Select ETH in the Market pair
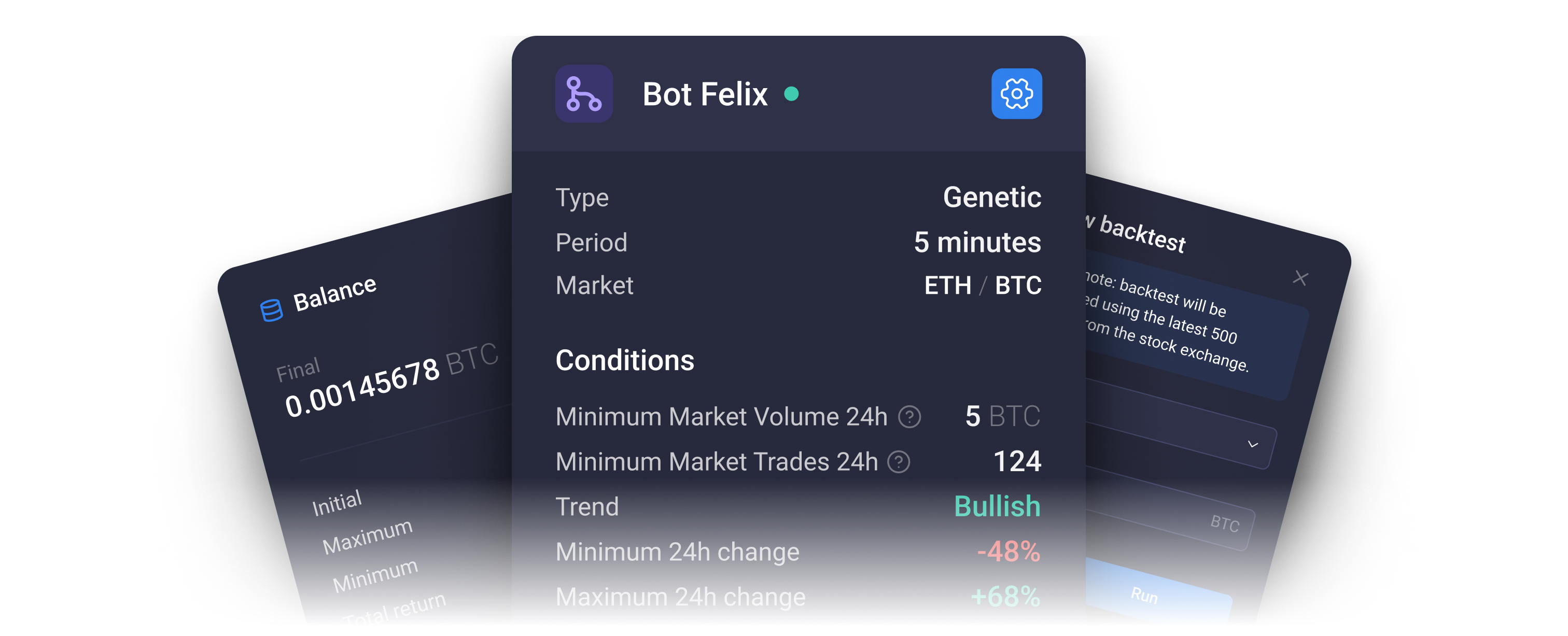 pyautogui.click(x=948, y=286)
